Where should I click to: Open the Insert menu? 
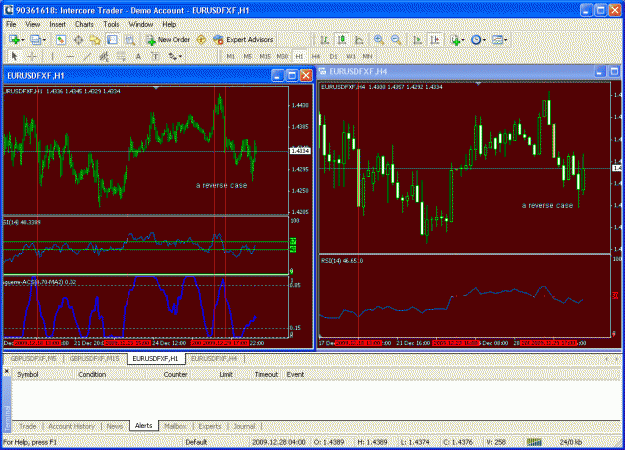point(57,24)
